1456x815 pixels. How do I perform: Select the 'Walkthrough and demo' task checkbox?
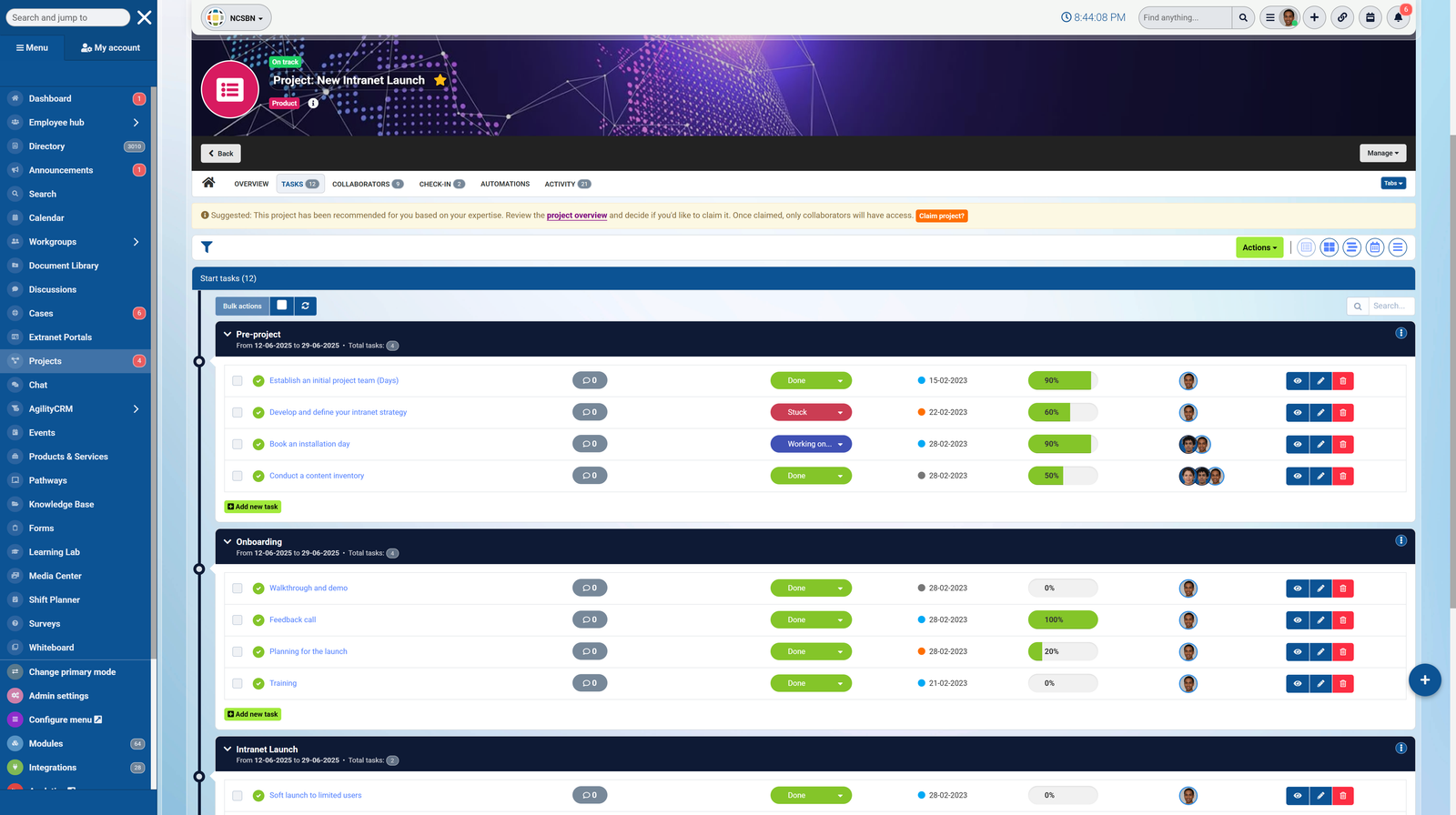pos(238,589)
